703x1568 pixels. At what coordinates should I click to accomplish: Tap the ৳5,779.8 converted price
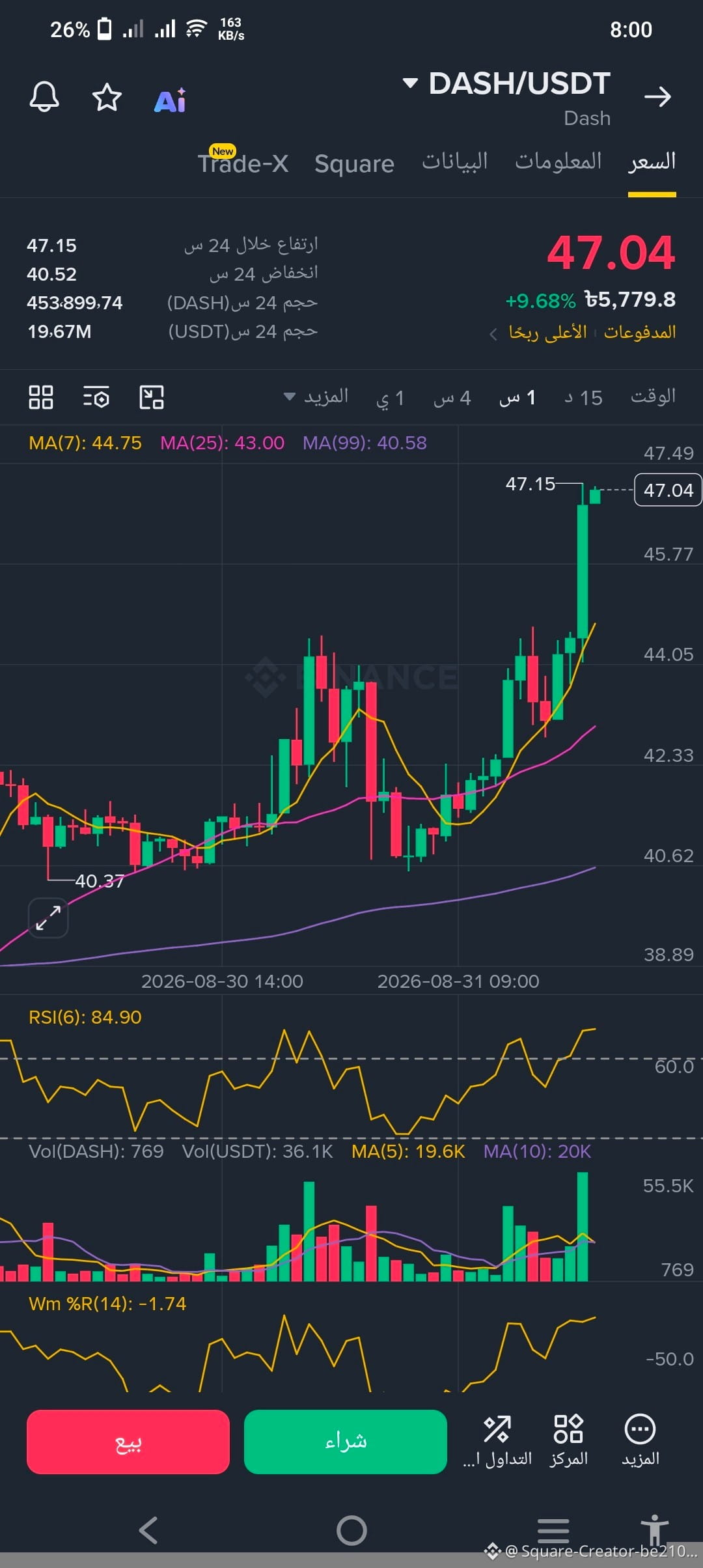point(630,300)
